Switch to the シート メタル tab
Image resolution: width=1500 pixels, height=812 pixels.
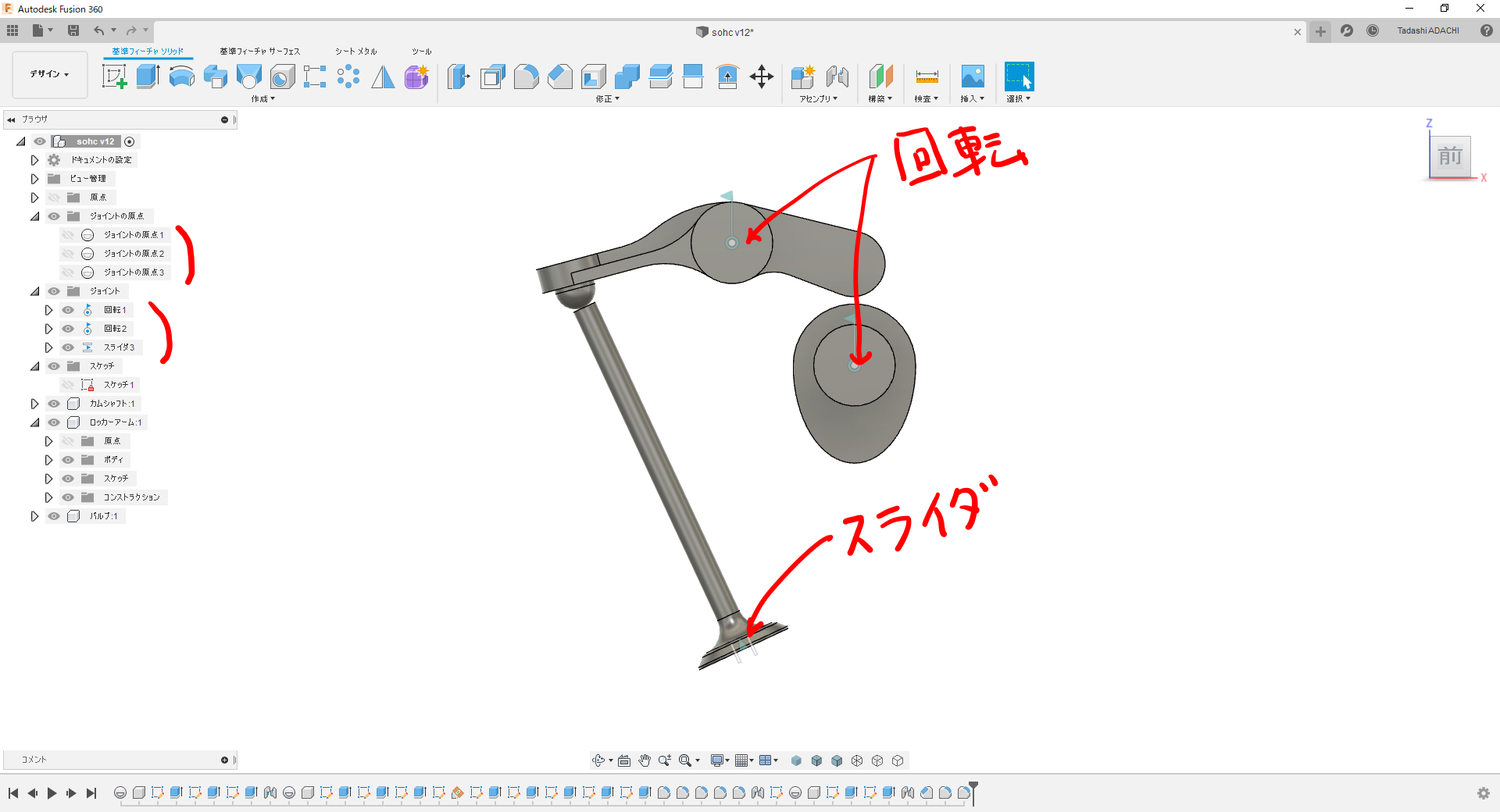pyautogui.click(x=356, y=52)
